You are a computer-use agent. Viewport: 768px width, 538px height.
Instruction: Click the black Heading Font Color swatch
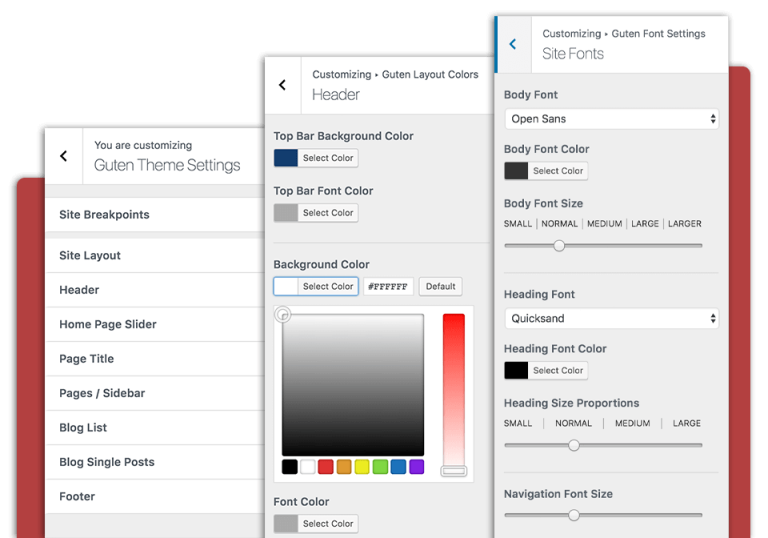click(516, 370)
